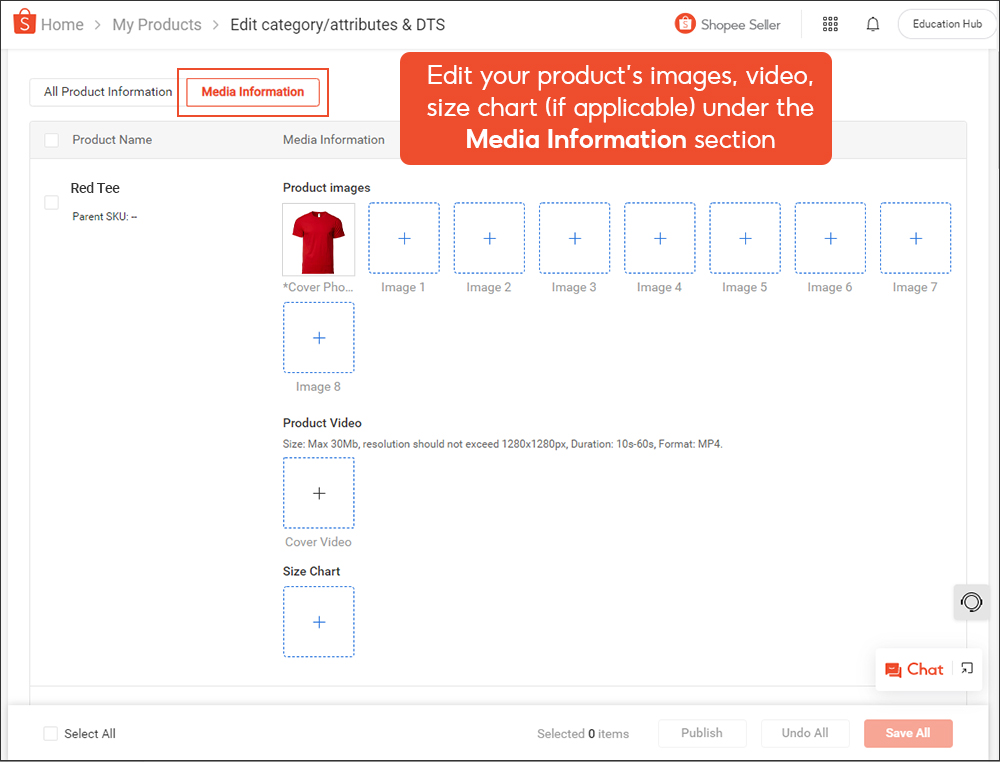Click the Shopee logo icon beside Home
Screen dimensions: 1000x762
pos(24,22)
